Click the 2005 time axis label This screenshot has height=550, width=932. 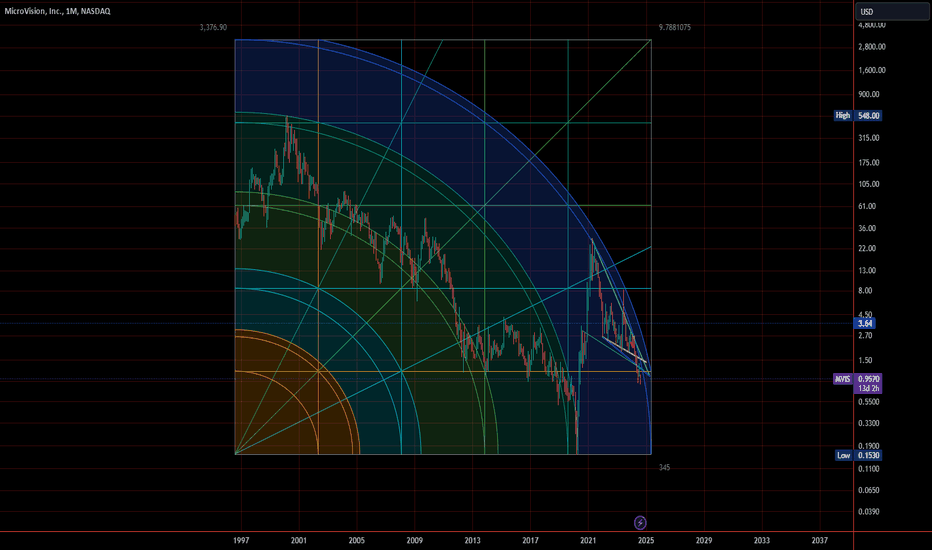(x=357, y=540)
